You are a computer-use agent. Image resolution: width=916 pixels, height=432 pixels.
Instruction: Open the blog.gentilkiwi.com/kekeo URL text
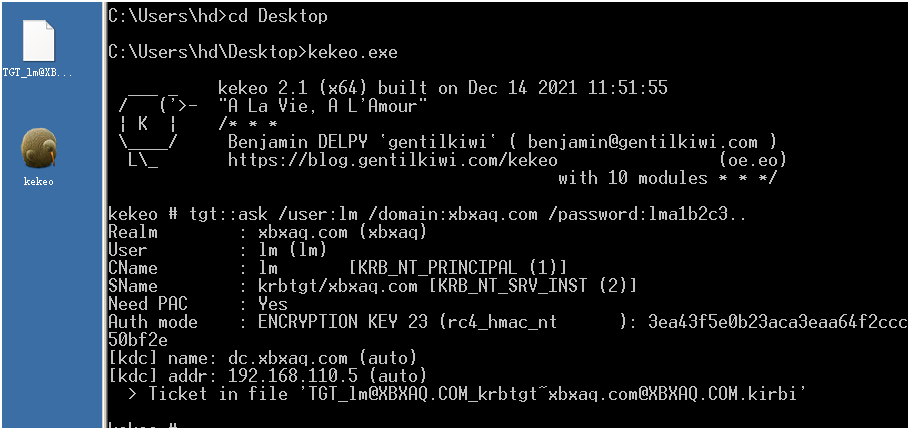(393, 160)
